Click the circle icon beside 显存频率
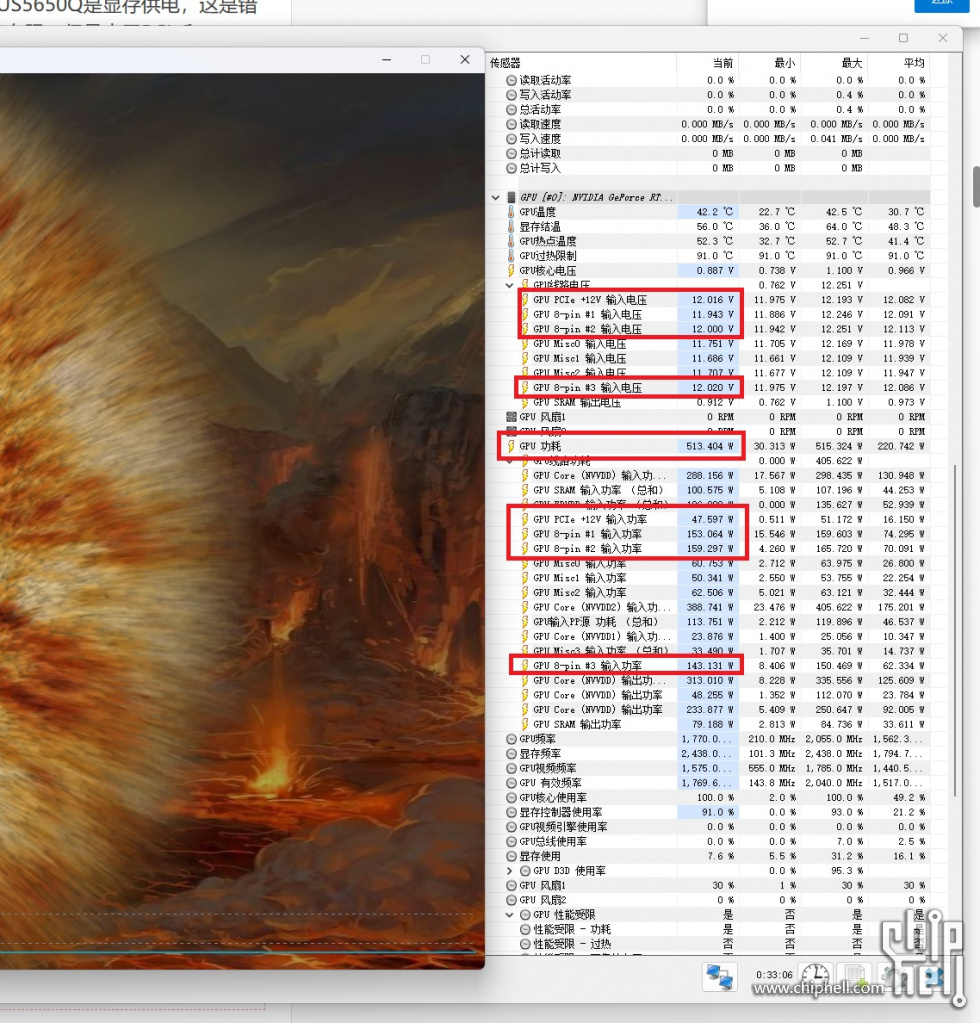 pos(512,754)
